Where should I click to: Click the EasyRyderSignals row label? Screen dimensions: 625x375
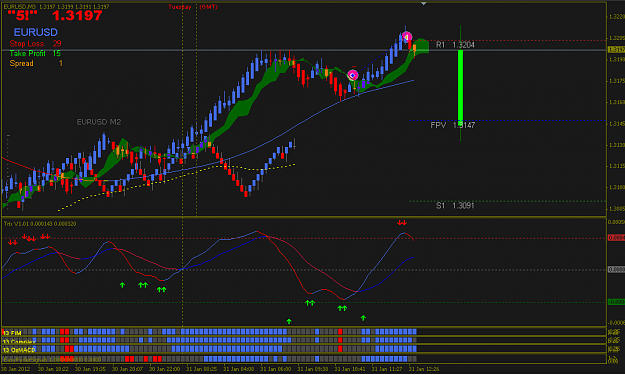pyautogui.click(x=52, y=359)
